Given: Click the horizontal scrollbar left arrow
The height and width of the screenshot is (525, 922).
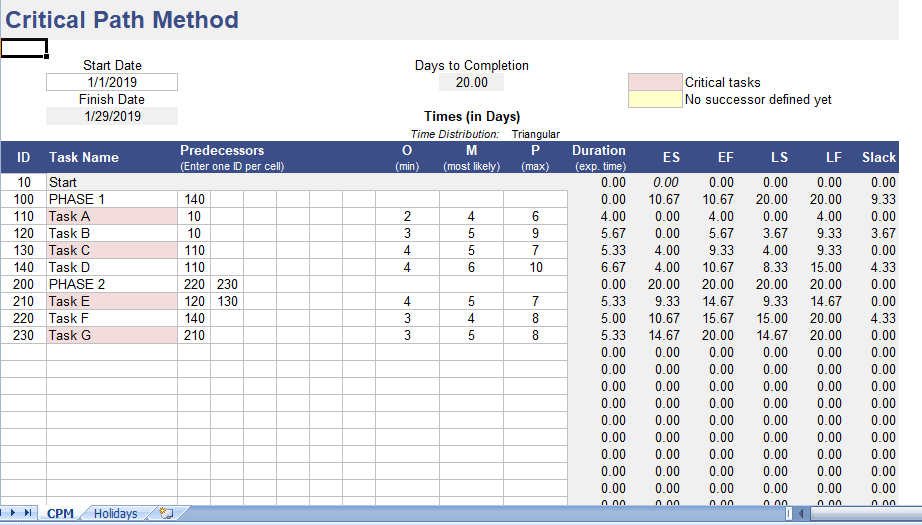Looking at the screenshot, I should pyautogui.click(x=801, y=513).
